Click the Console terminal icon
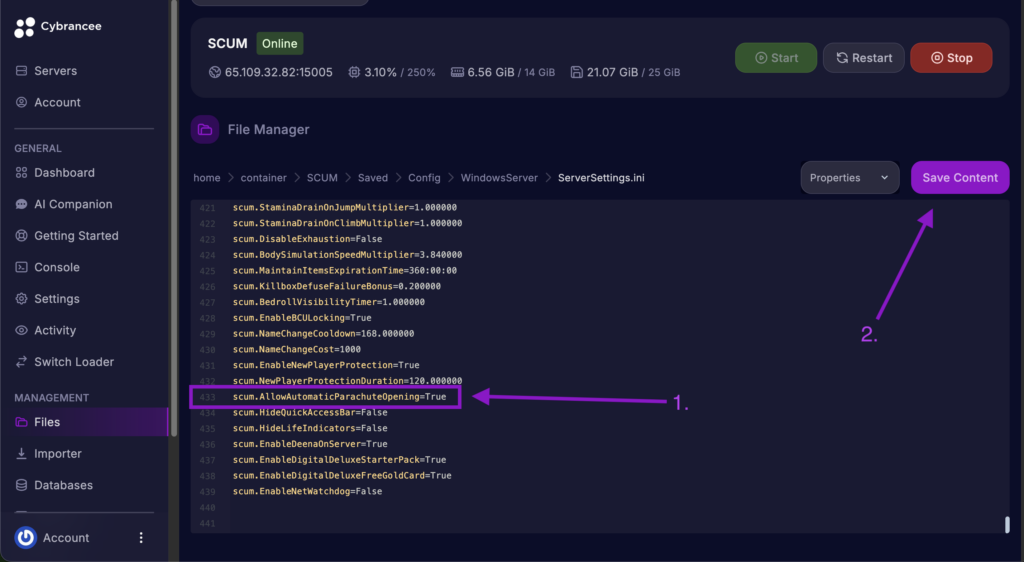The height and width of the screenshot is (562, 1024). click(x=22, y=267)
